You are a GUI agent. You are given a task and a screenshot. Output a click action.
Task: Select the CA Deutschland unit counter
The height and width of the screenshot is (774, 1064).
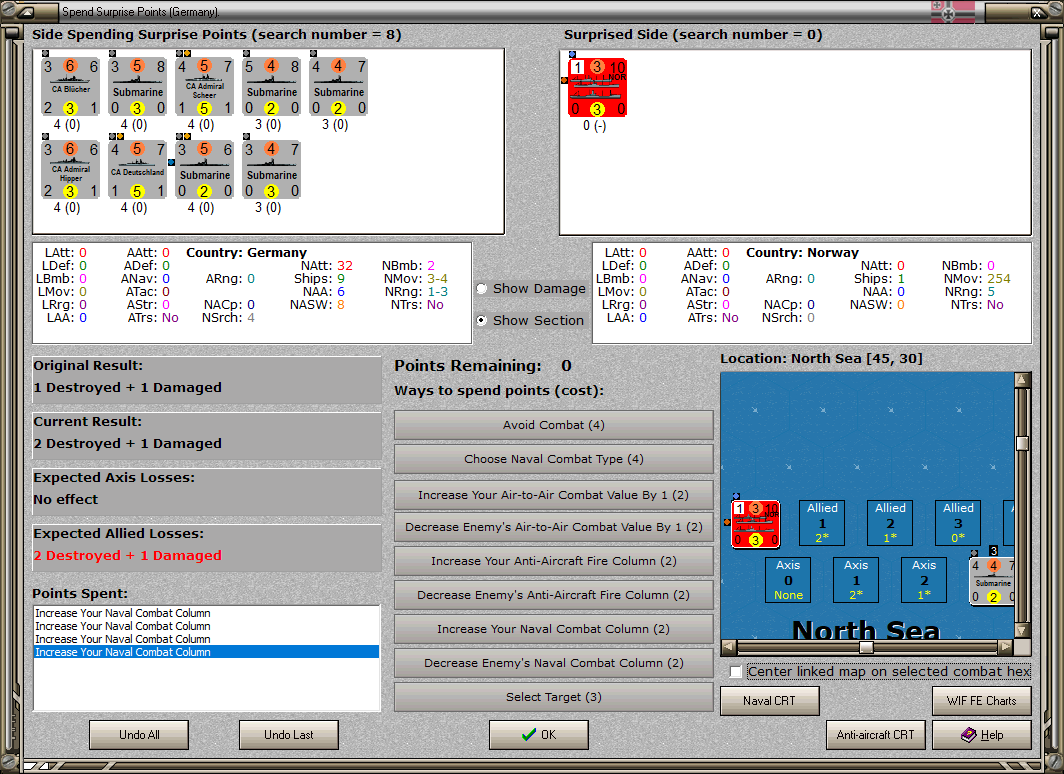tap(138, 170)
